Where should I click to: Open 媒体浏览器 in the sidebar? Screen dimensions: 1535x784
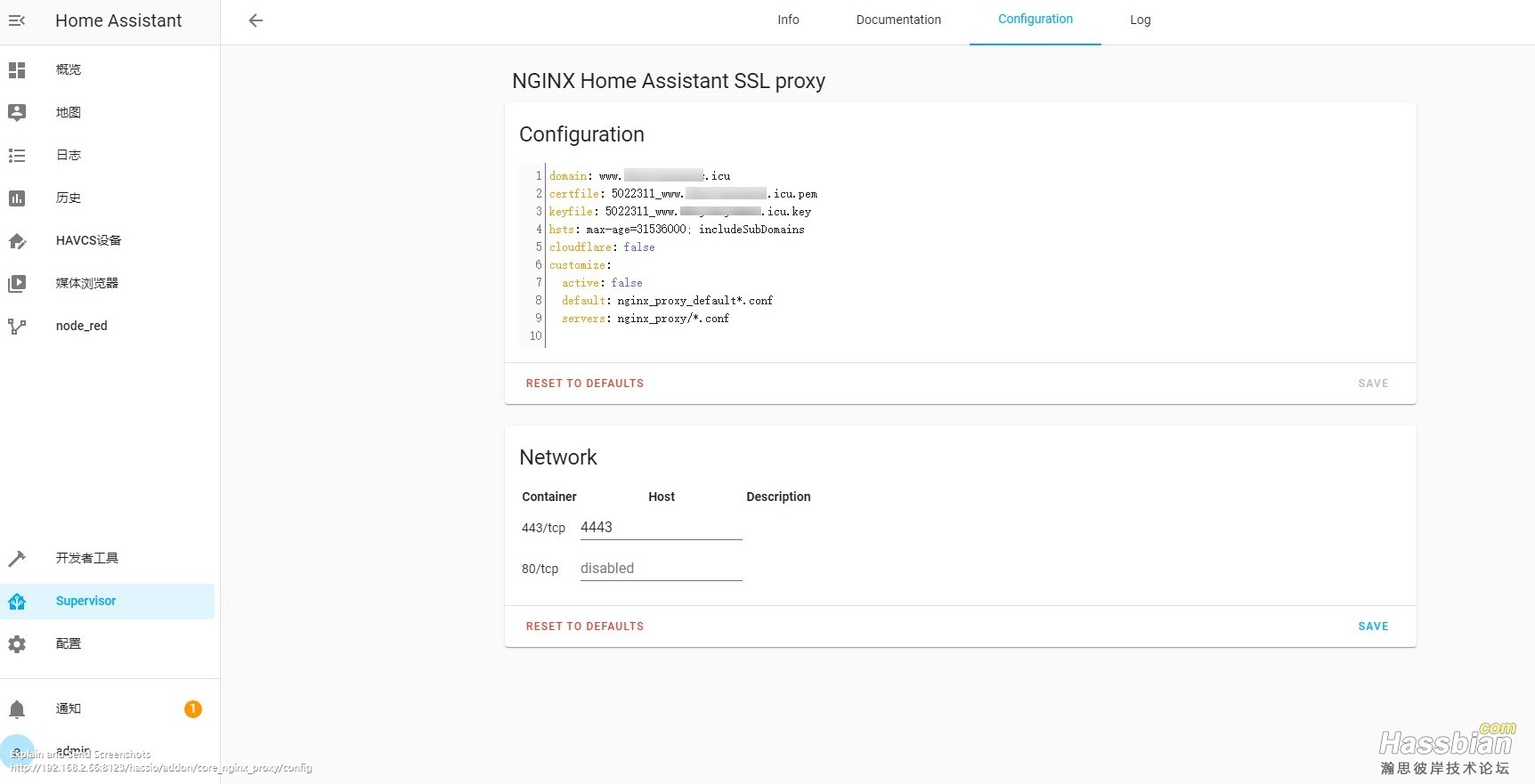(x=87, y=283)
